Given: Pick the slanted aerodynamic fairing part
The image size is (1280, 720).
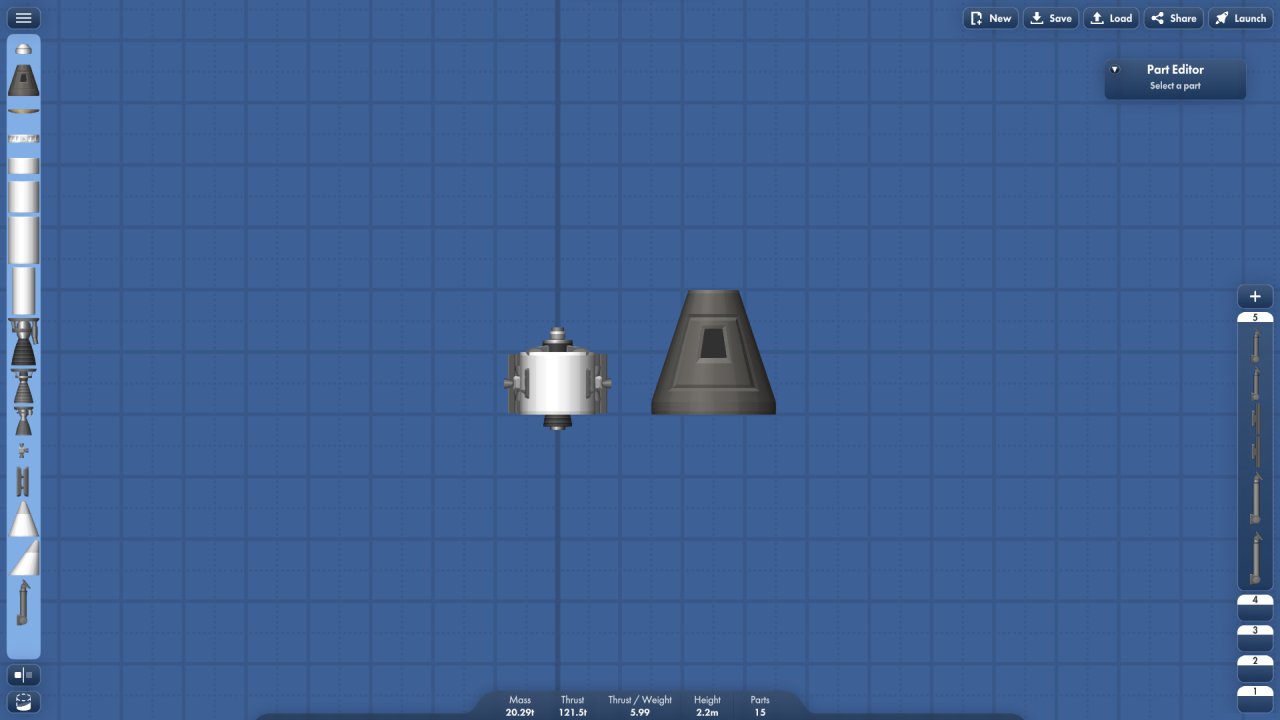Looking at the screenshot, I should [x=24, y=557].
